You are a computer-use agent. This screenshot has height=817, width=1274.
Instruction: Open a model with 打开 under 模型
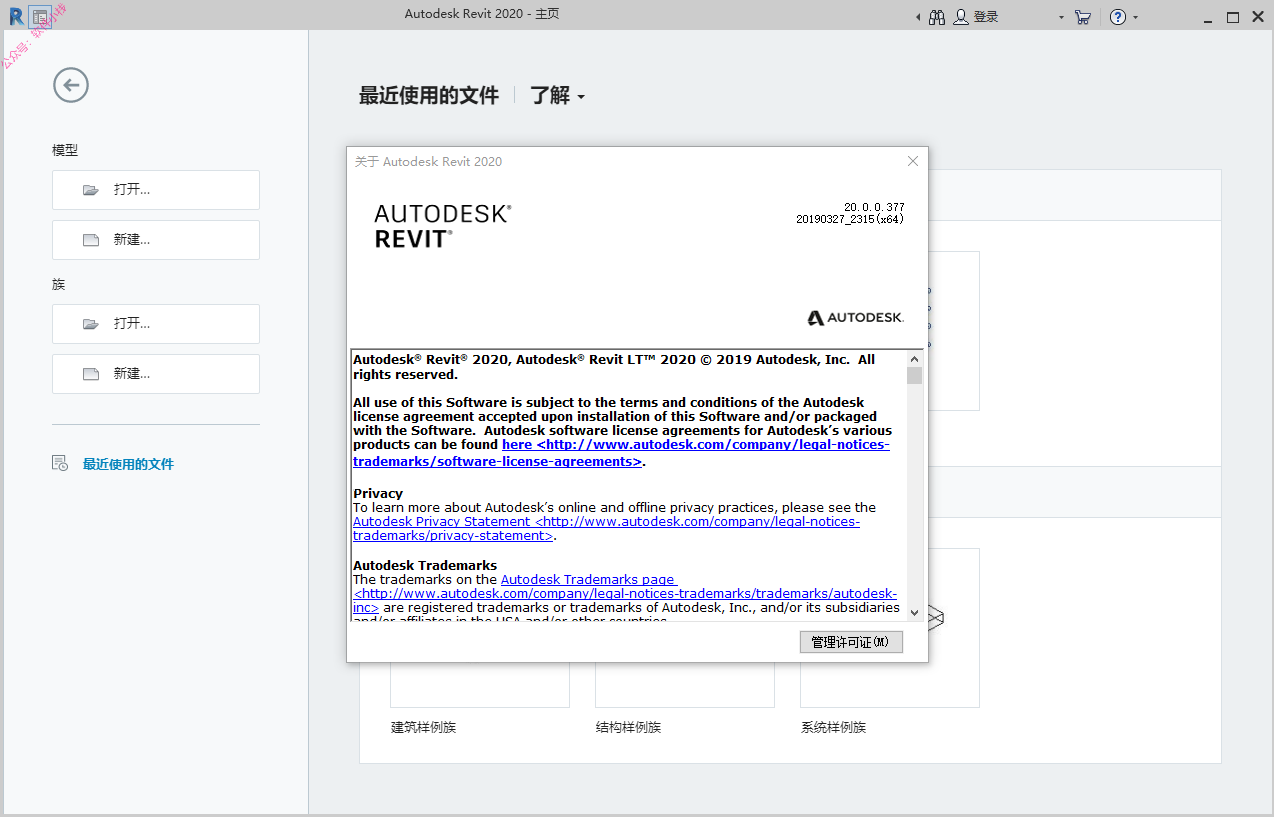coord(156,190)
